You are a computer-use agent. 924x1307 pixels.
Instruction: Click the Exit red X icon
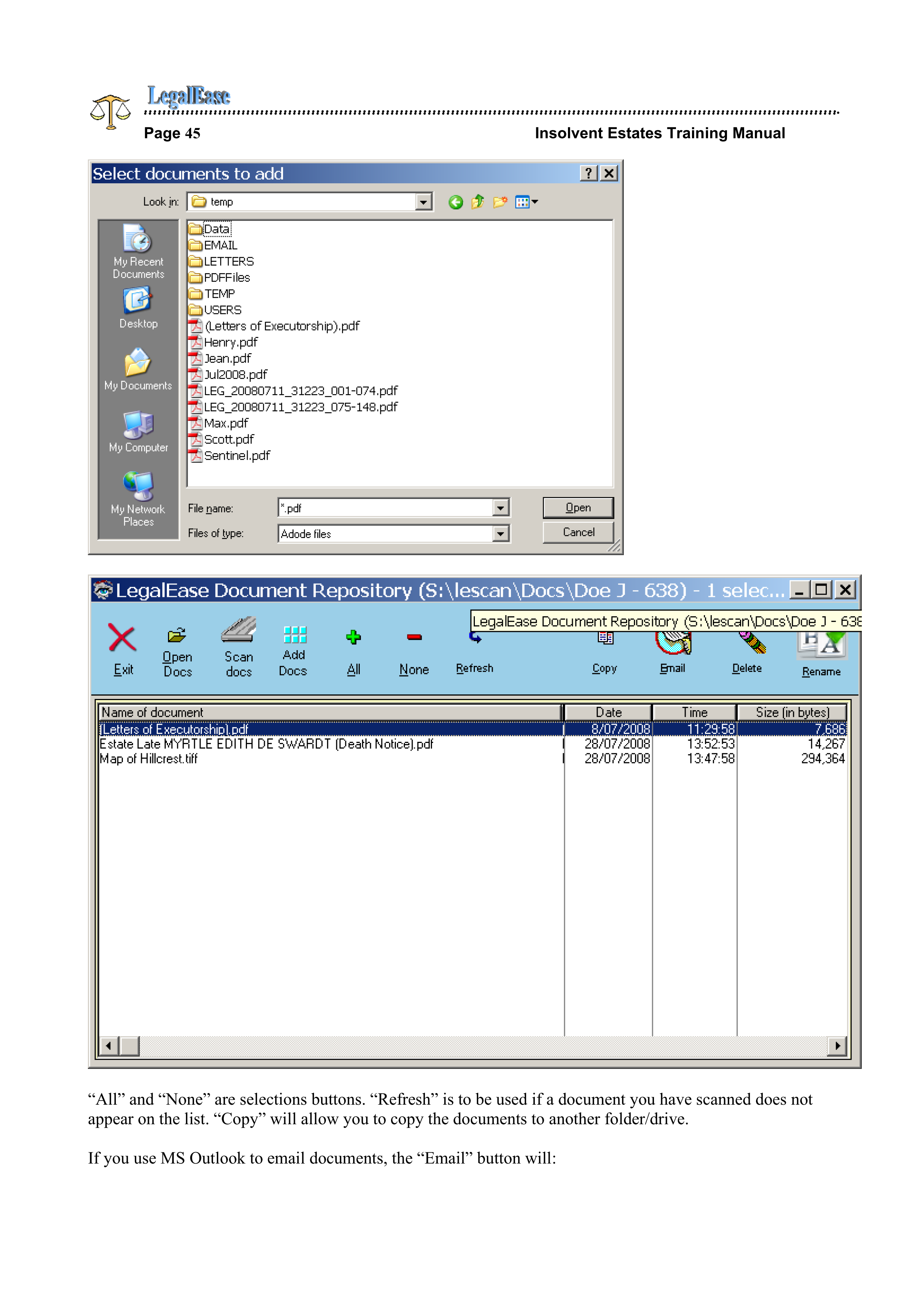122,637
